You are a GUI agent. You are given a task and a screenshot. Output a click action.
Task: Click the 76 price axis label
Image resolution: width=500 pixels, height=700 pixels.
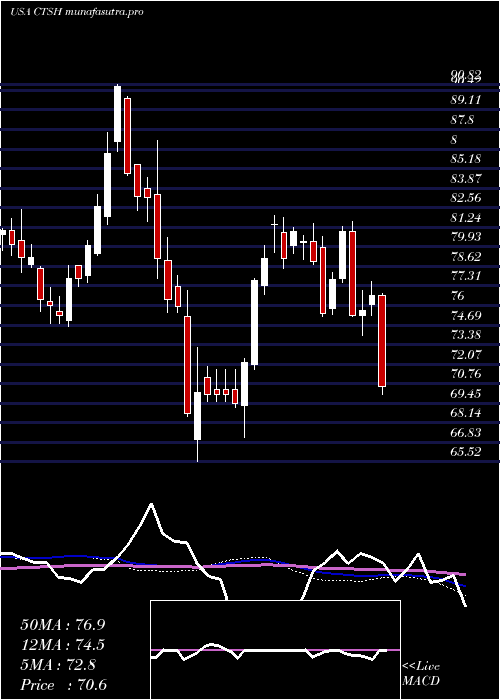coord(458,296)
